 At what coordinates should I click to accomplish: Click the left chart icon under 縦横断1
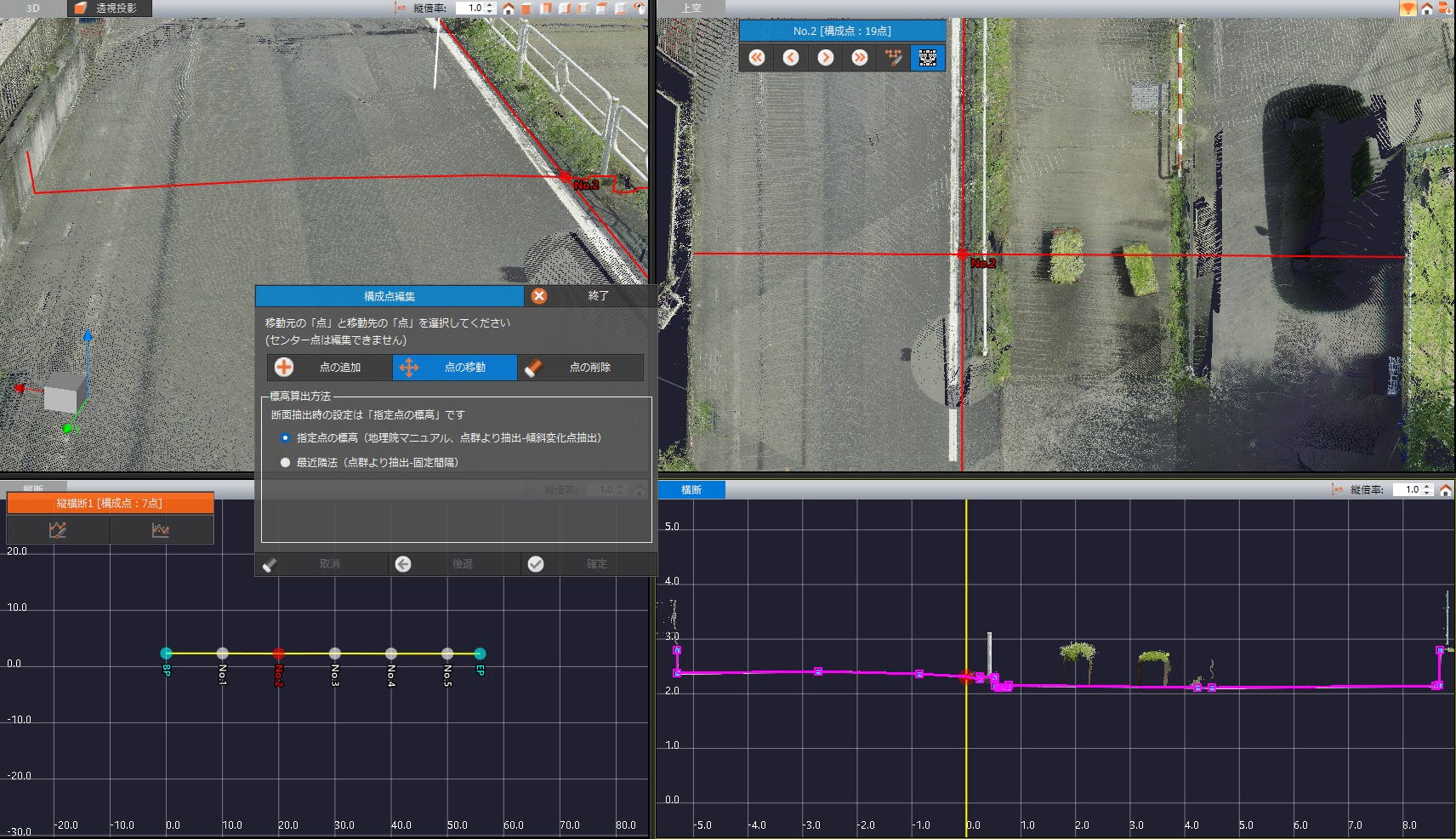point(58,530)
